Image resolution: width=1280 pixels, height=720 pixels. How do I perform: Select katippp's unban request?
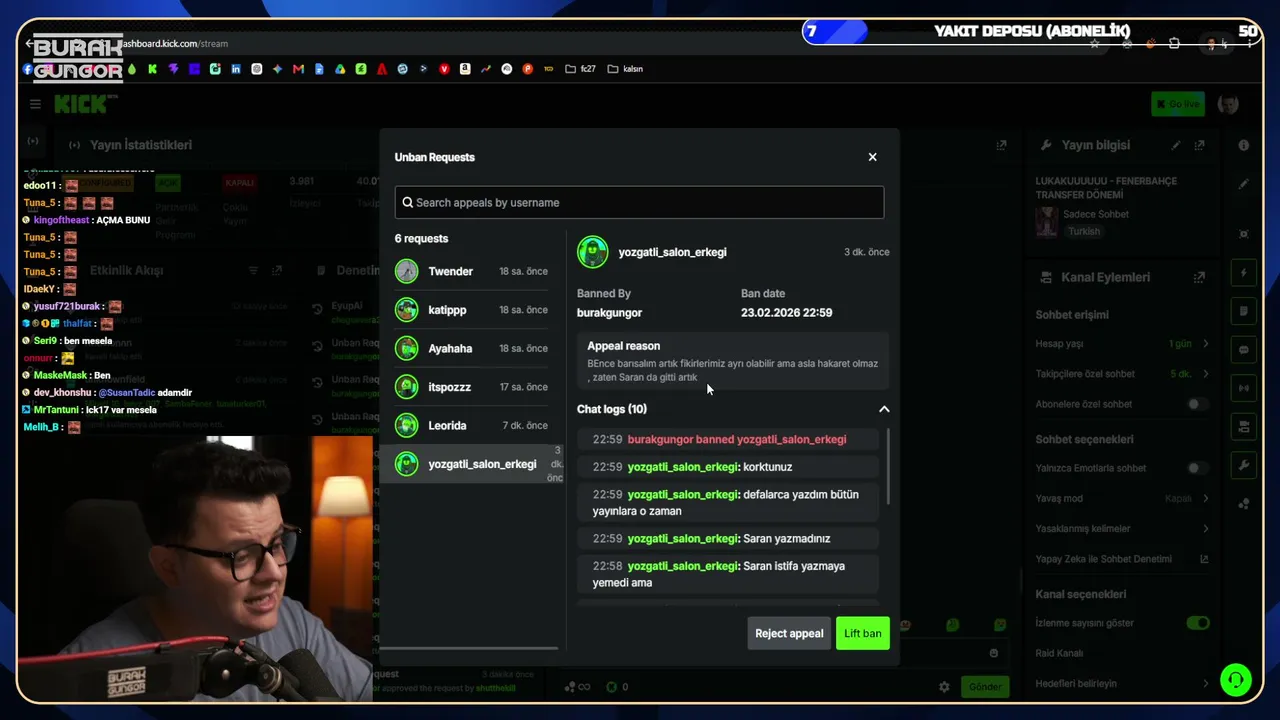[471, 310]
